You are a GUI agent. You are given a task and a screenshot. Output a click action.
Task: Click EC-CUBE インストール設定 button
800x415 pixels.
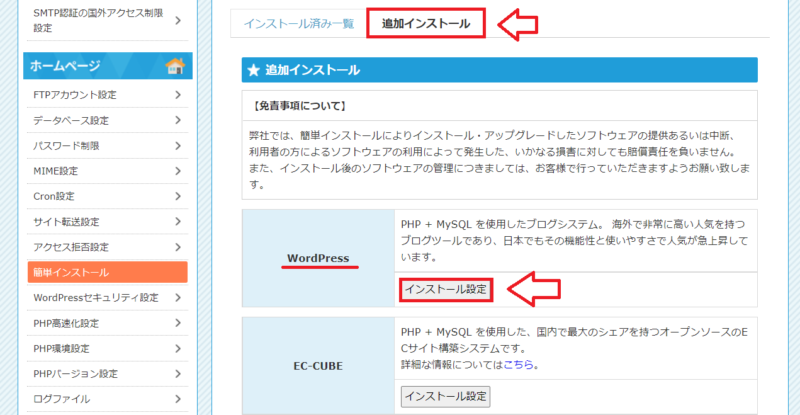tap(446, 397)
